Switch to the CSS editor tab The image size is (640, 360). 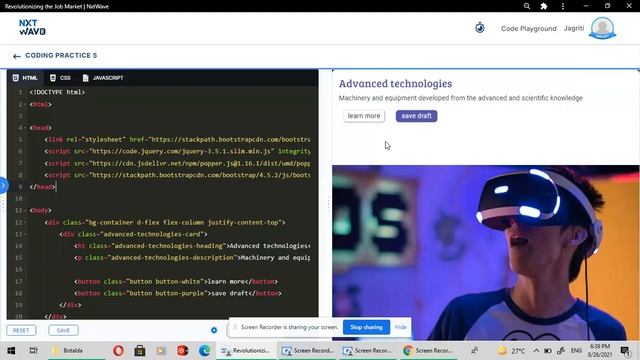click(x=60, y=78)
